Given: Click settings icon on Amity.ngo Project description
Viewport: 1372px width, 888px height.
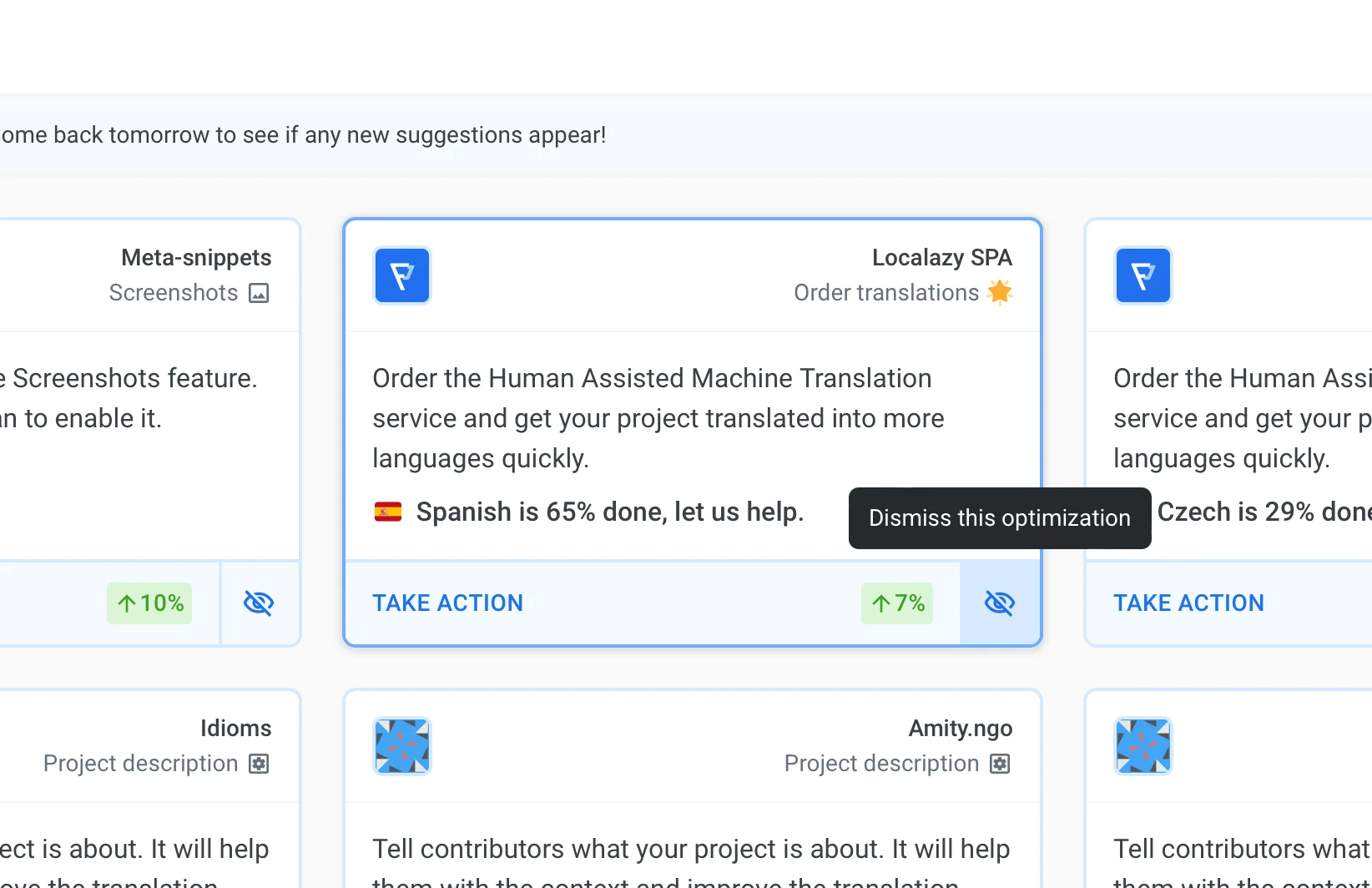Looking at the screenshot, I should (x=1000, y=764).
